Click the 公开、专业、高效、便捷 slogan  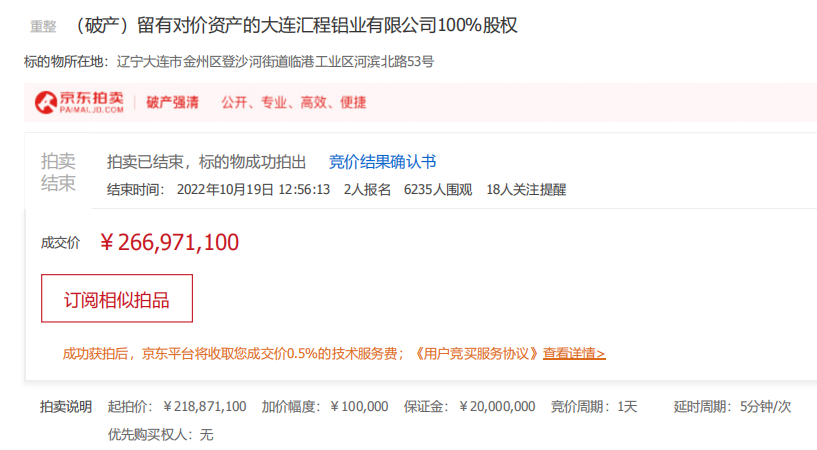(293, 102)
